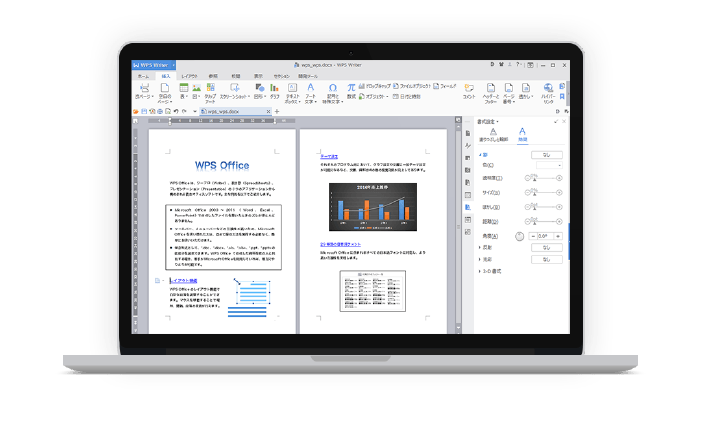Open the shapes (図形) icon
The image size is (701, 421).
pos(259,88)
